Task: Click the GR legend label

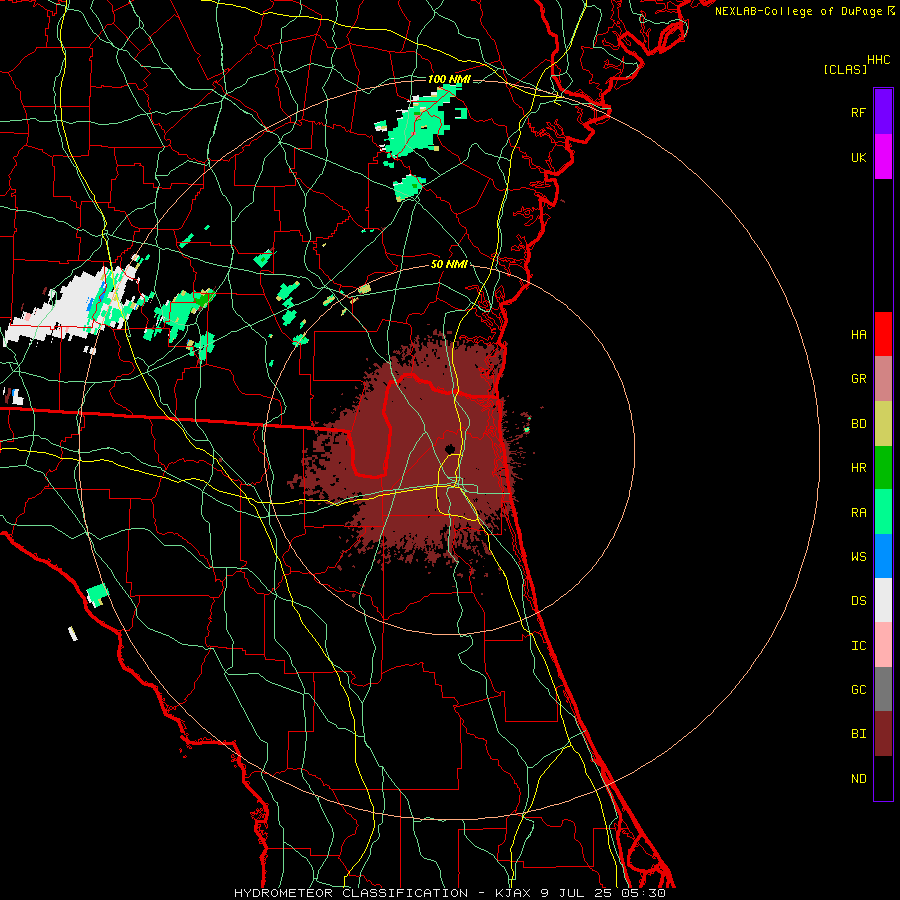Action: pos(858,379)
